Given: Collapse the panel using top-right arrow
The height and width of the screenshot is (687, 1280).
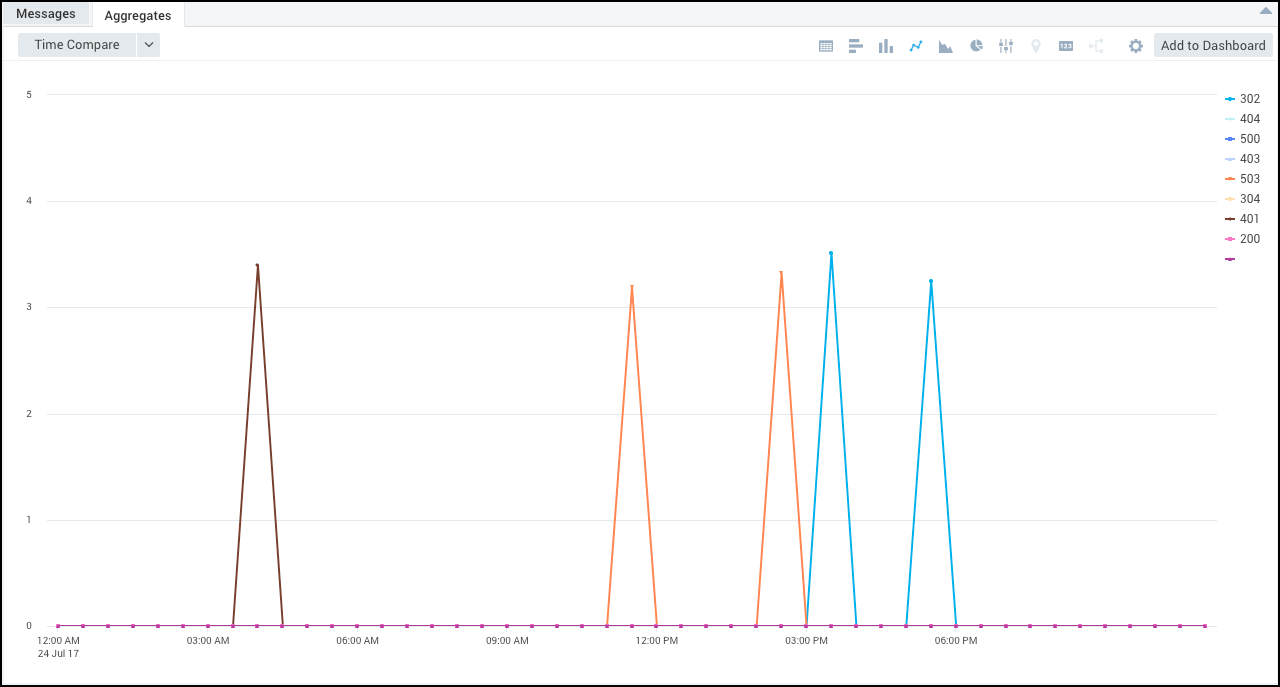Looking at the screenshot, I should click(x=1264, y=10).
